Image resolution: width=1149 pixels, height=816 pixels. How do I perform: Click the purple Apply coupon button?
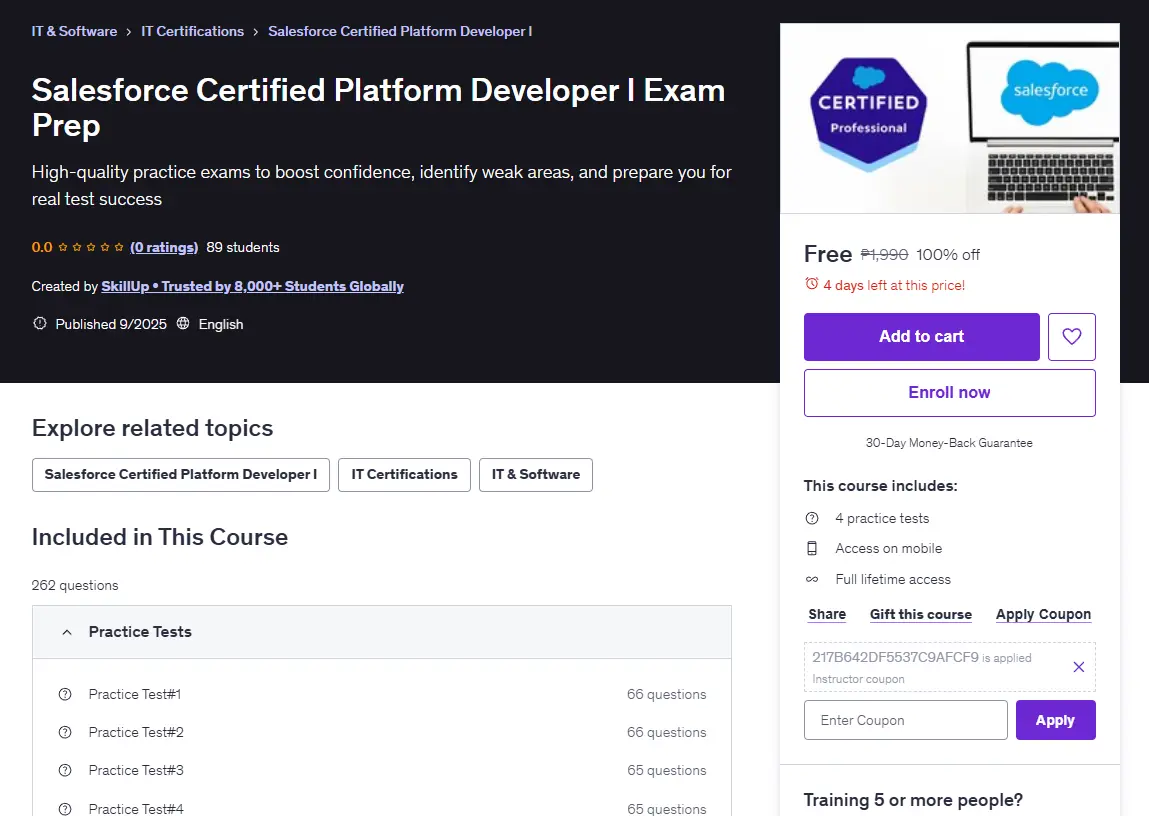pos(1055,720)
